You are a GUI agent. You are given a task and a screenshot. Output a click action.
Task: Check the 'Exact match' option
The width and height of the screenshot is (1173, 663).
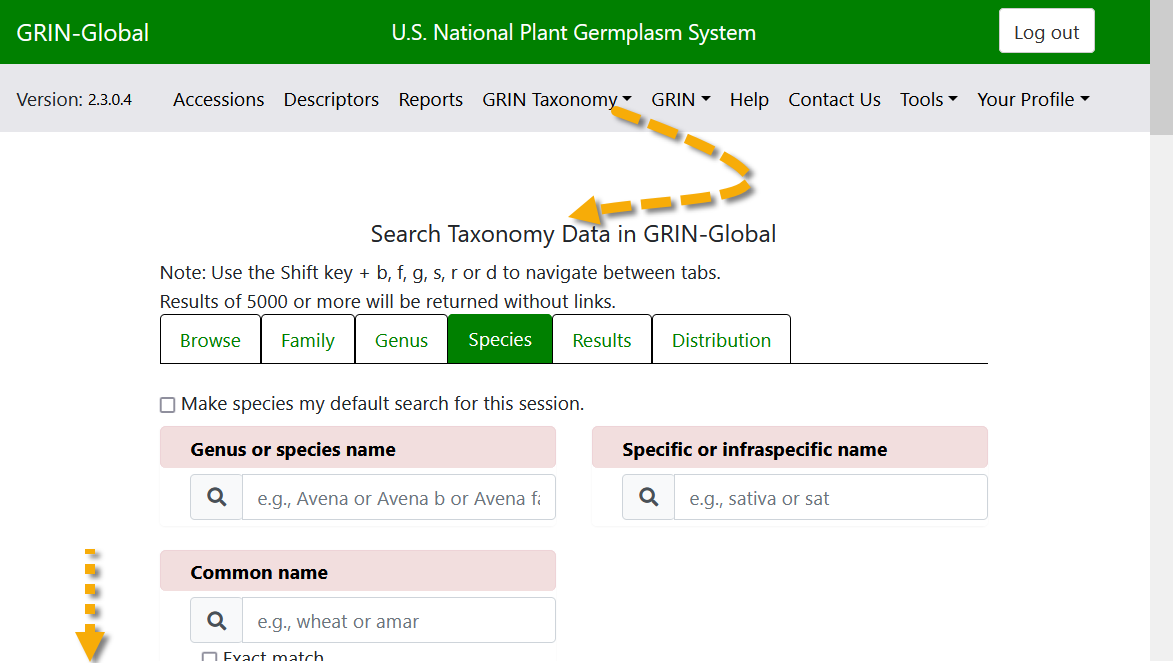click(209, 656)
